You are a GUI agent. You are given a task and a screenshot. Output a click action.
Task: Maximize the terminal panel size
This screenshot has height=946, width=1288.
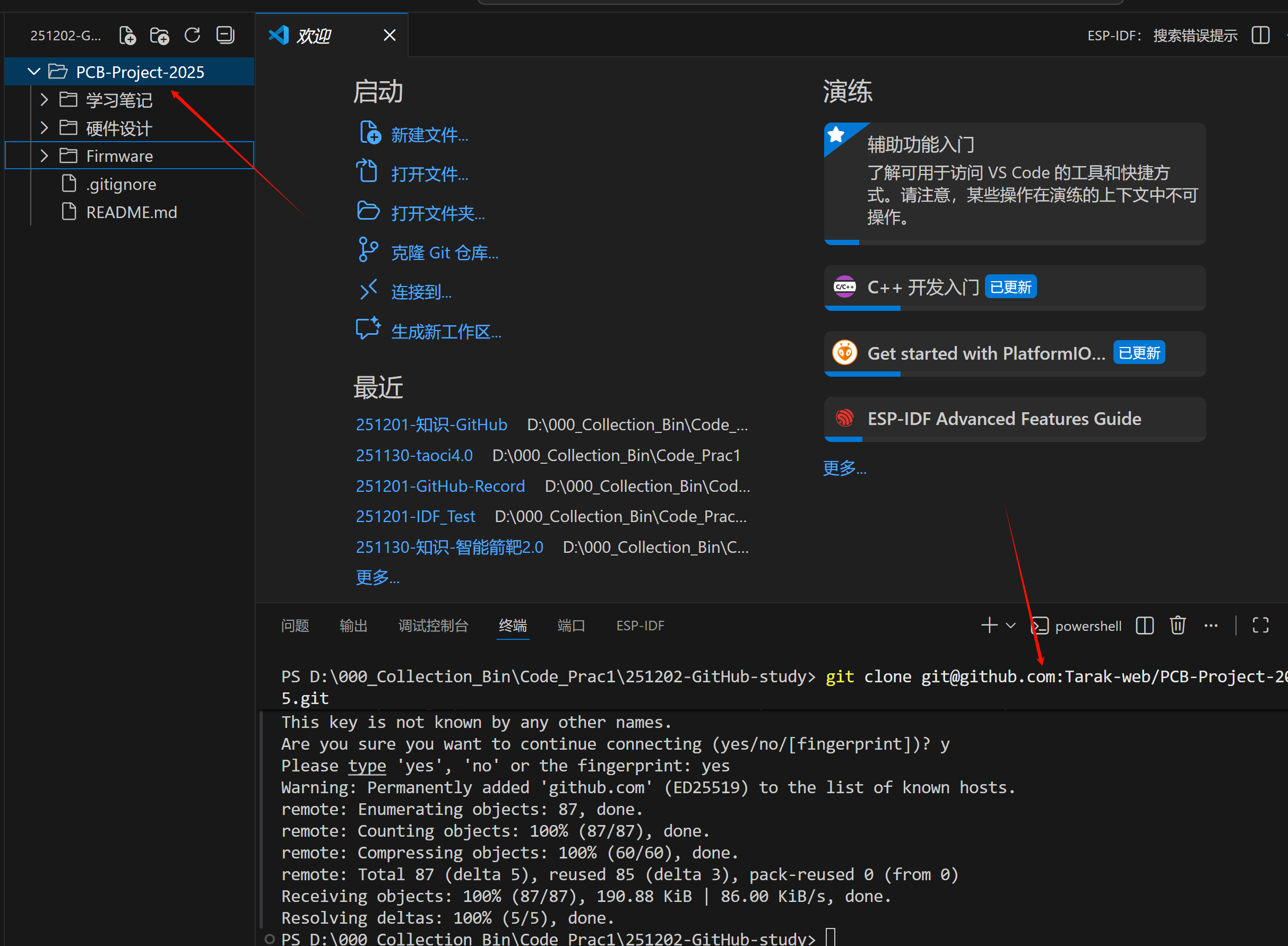tap(1260, 626)
